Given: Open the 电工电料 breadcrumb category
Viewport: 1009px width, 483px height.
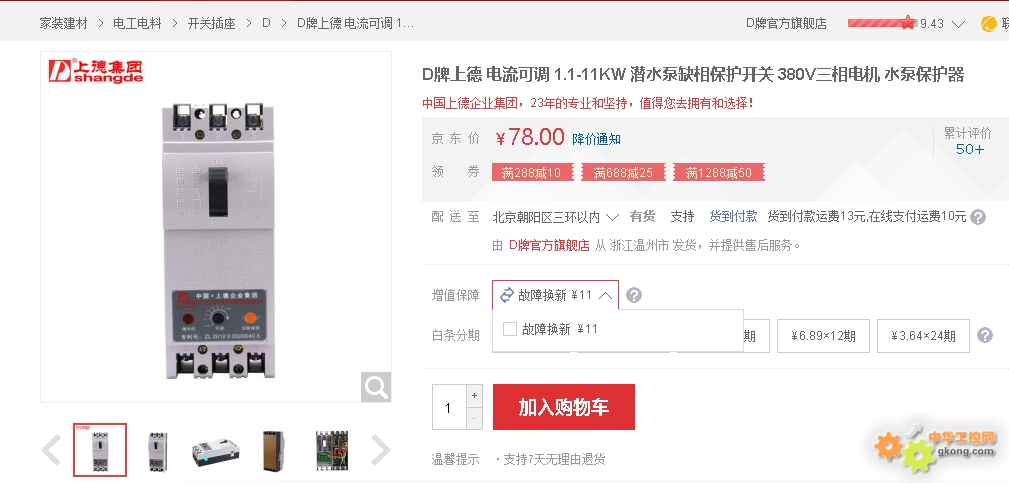Looking at the screenshot, I should [137, 24].
